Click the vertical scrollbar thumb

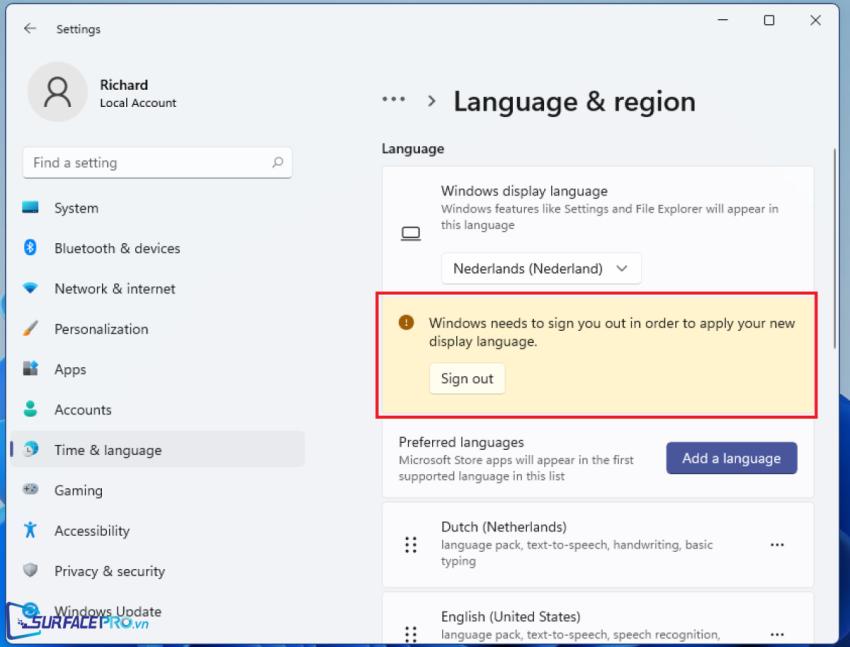point(835,248)
